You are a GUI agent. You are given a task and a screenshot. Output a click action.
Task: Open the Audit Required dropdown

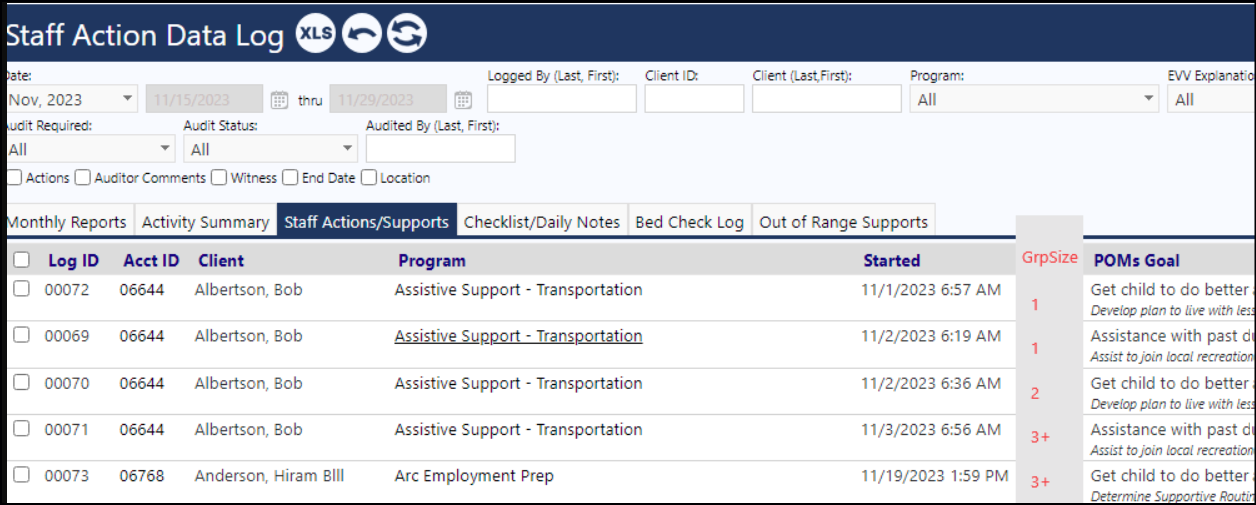[x=87, y=149]
